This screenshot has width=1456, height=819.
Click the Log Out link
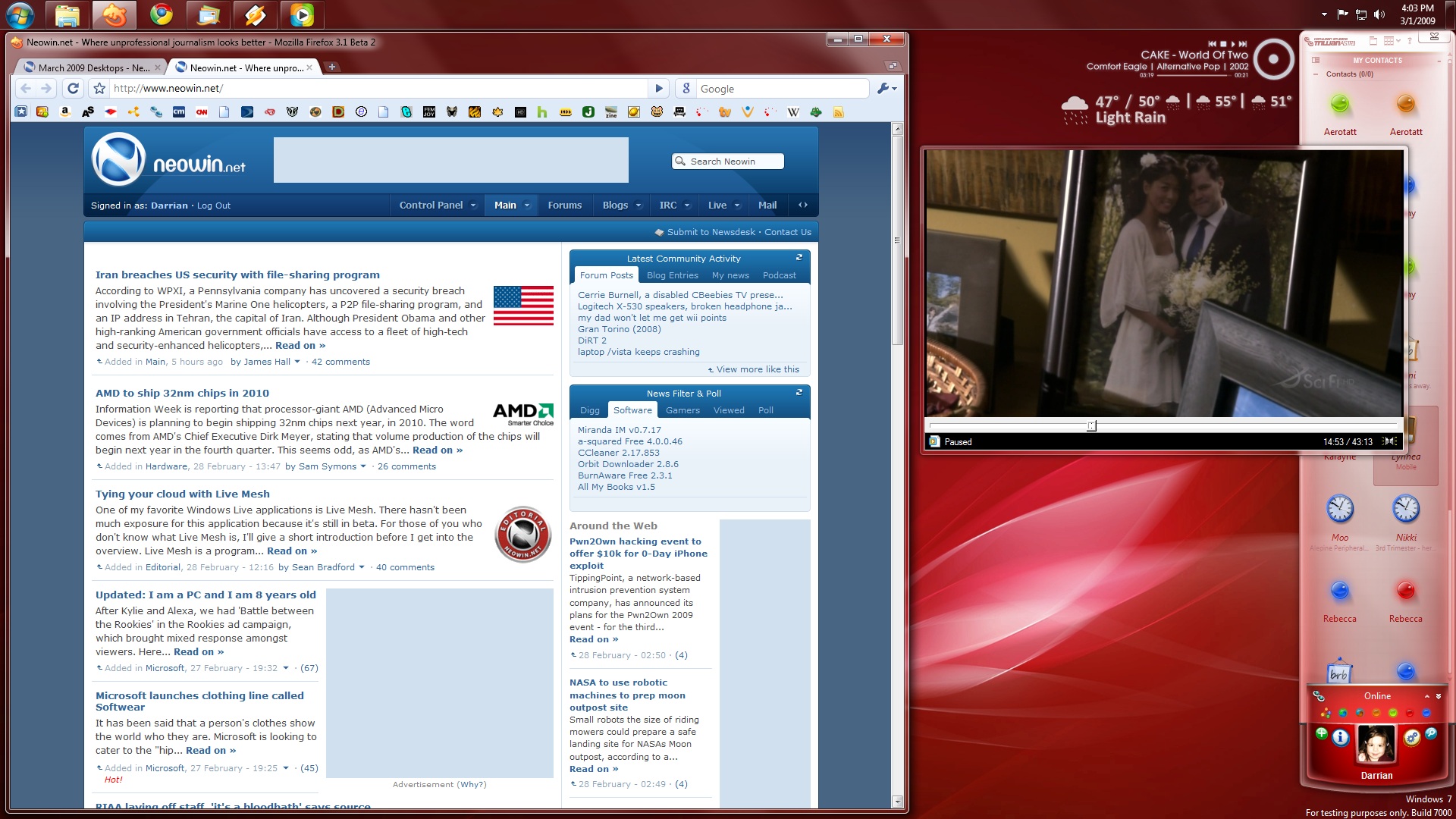214,206
